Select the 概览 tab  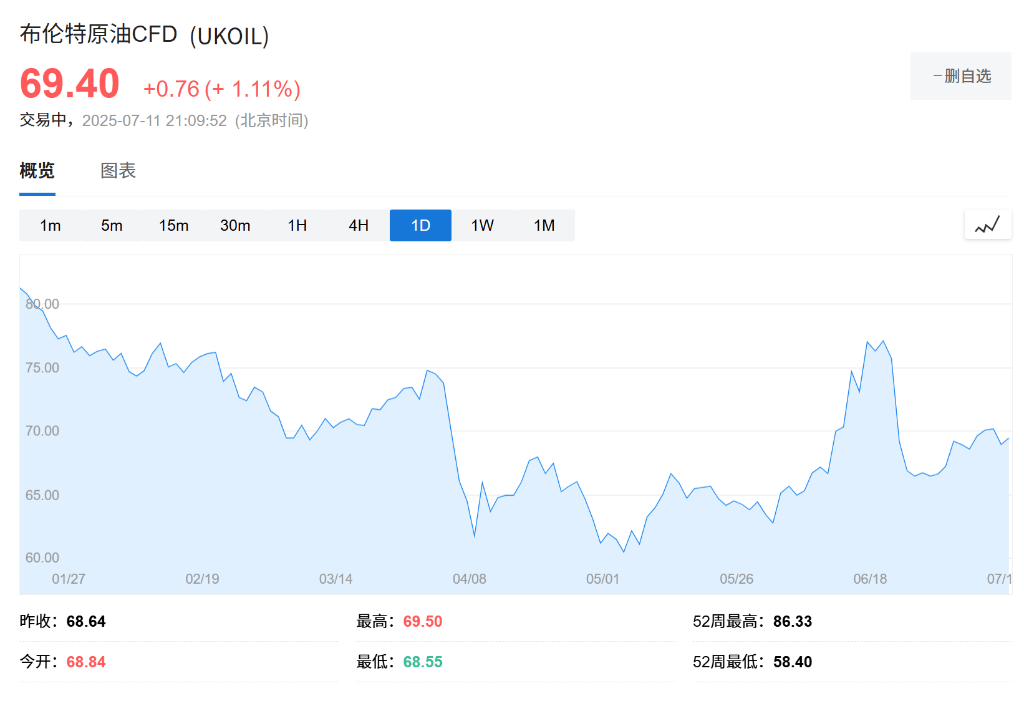tap(36, 170)
